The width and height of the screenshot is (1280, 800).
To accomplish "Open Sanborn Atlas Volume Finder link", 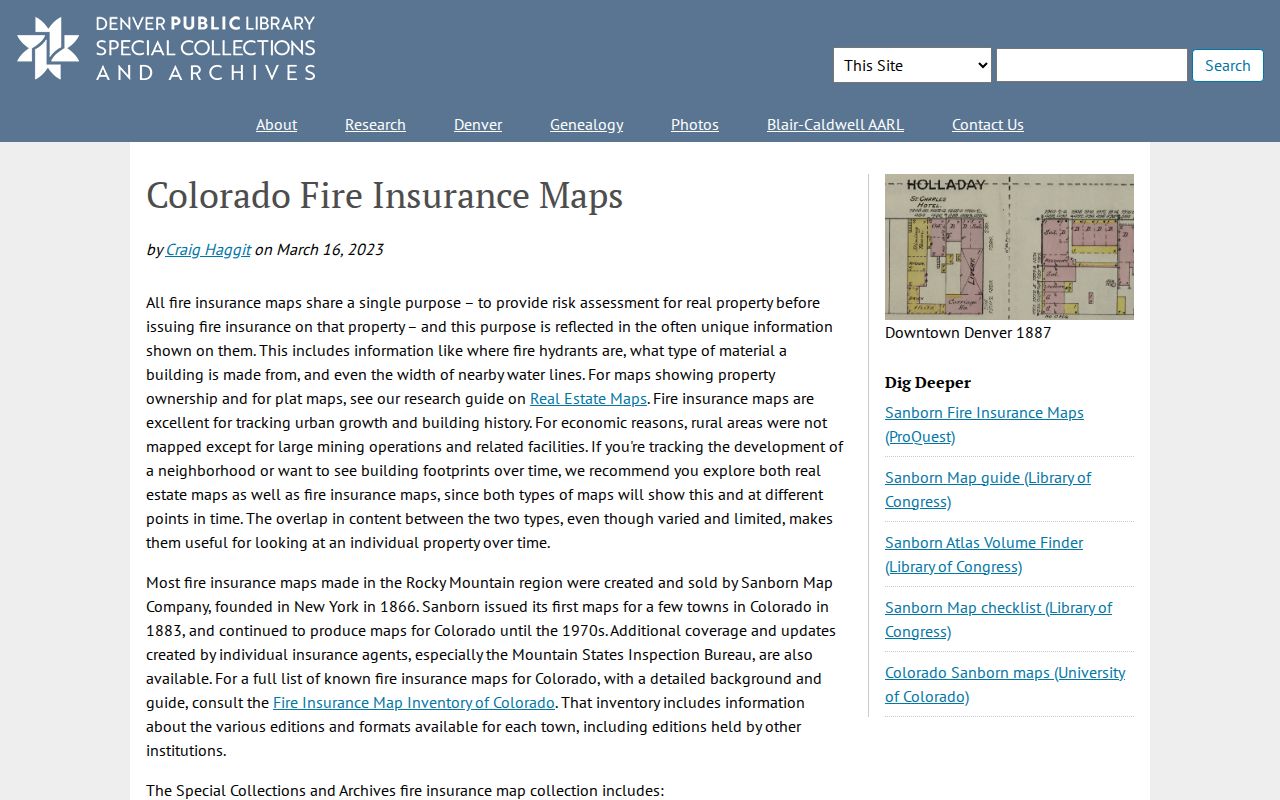I will tap(984, 554).
